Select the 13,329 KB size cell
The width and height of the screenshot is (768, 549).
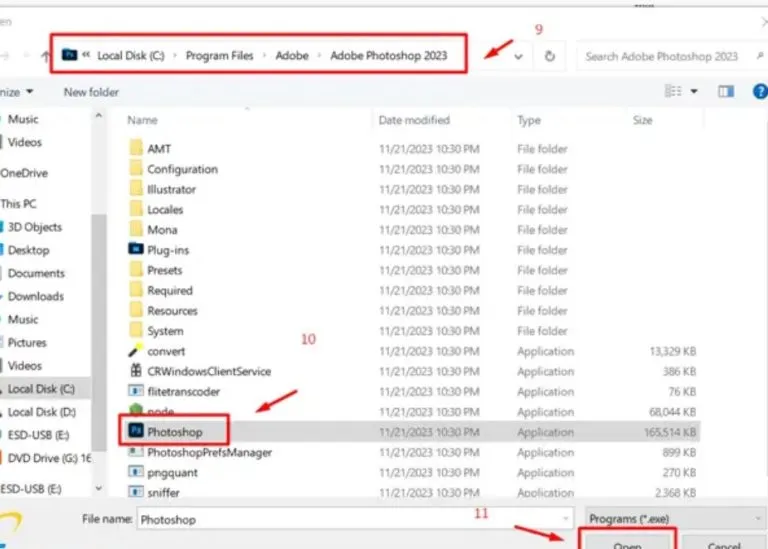pyautogui.click(x=672, y=351)
